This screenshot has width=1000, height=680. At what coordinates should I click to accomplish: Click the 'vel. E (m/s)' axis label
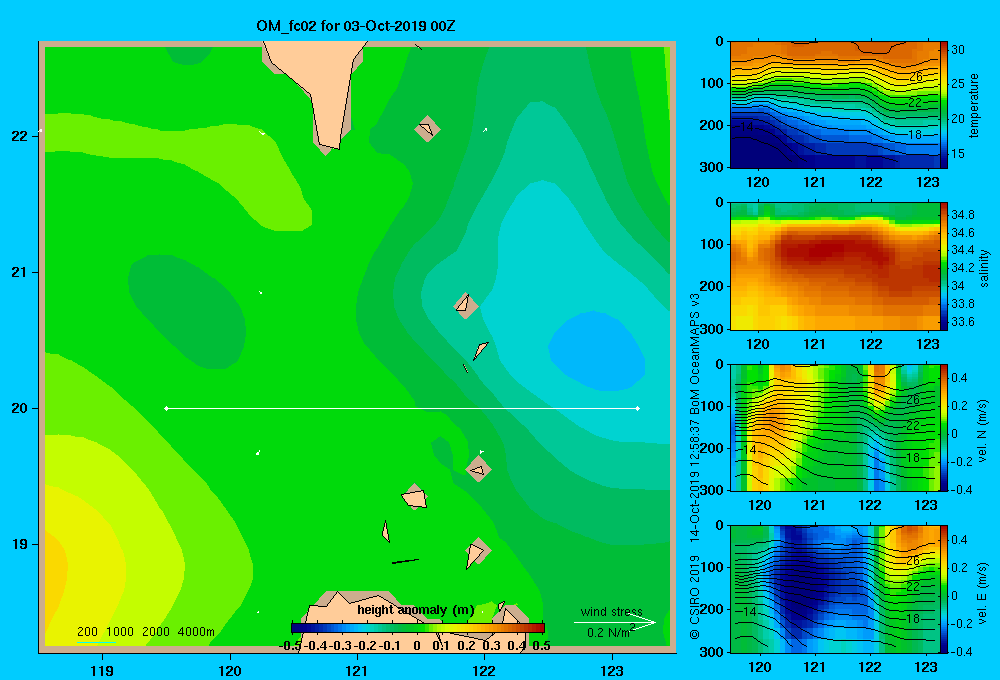pos(982,592)
